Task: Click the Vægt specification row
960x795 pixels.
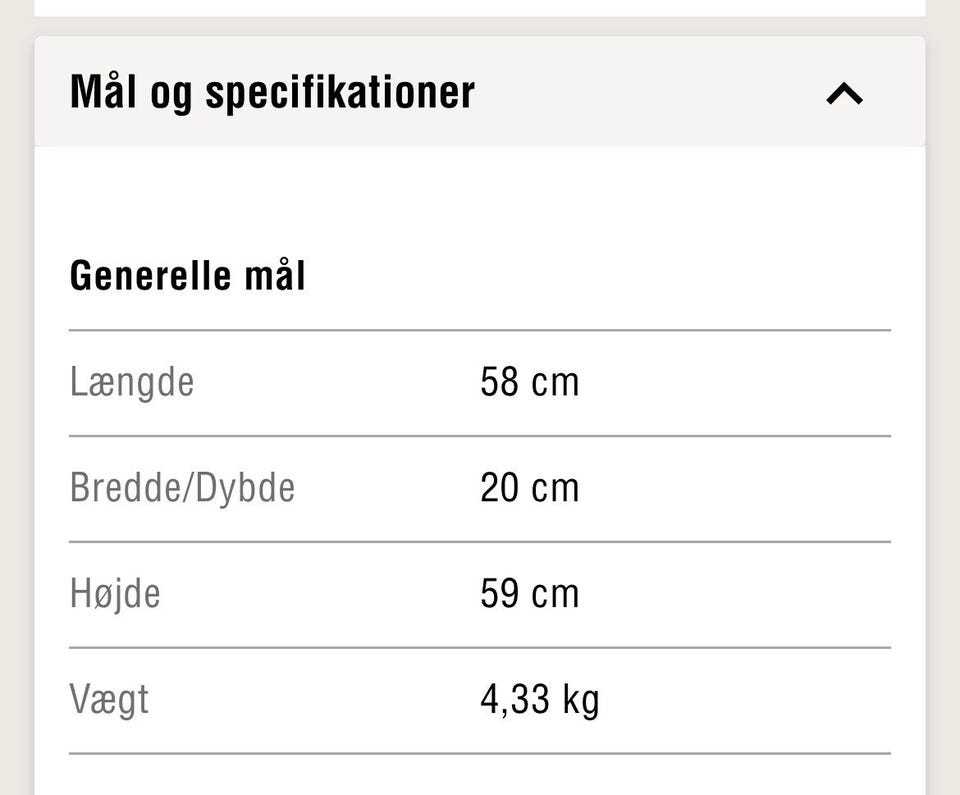Action: (x=480, y=700)
